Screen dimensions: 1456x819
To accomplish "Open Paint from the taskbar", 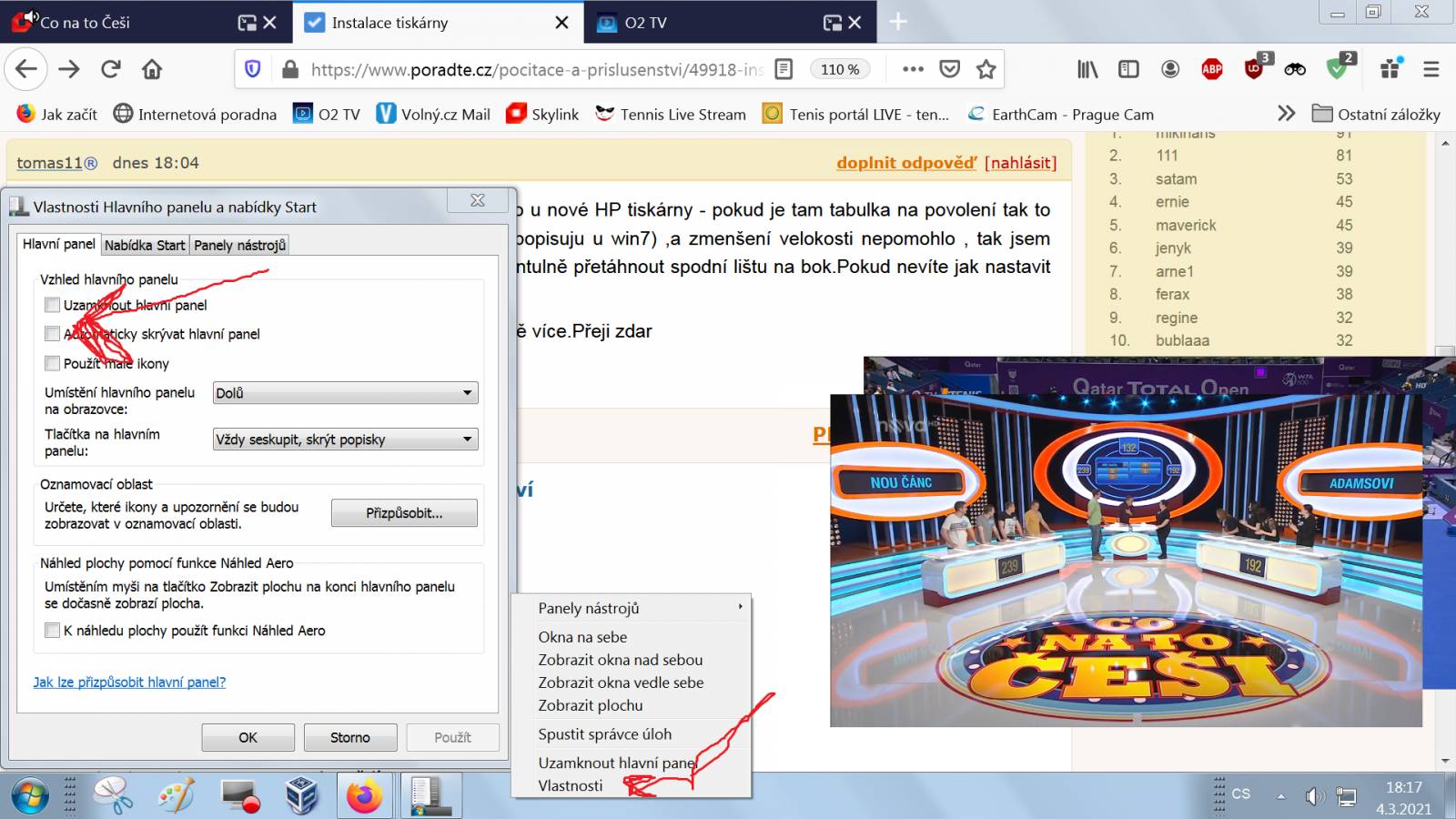I will click(x=177, y=796).
